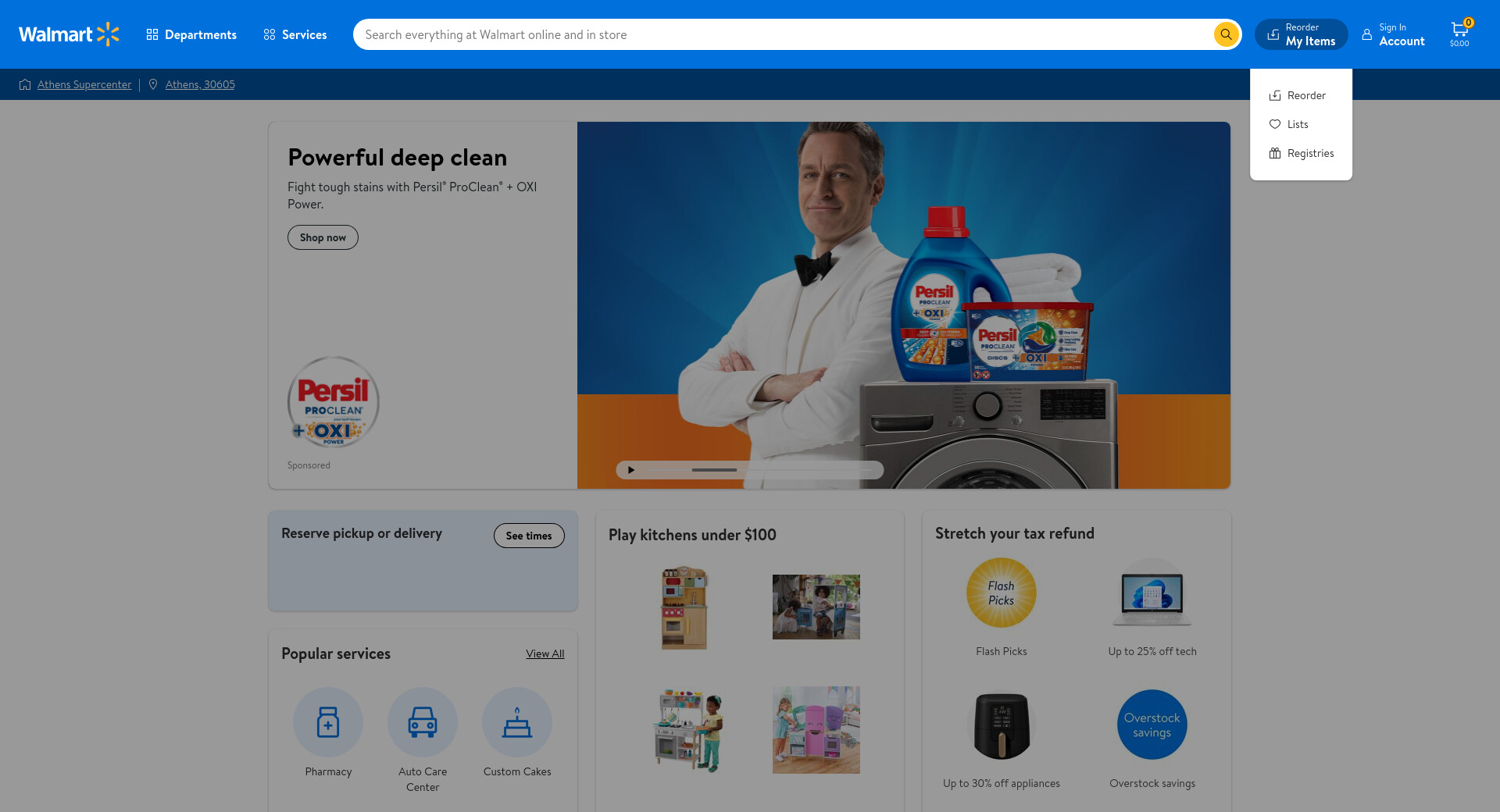
Task: Click the Stretch your tax refund heading
Action: point(1015,533)
